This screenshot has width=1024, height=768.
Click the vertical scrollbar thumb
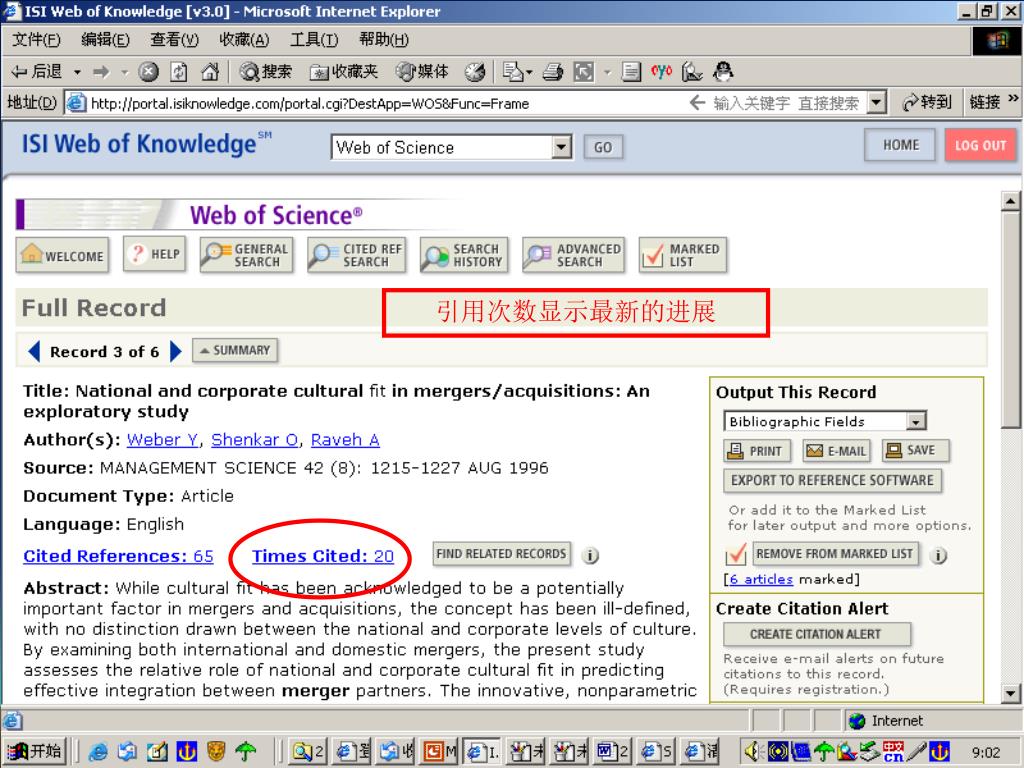click(1010, 320)
